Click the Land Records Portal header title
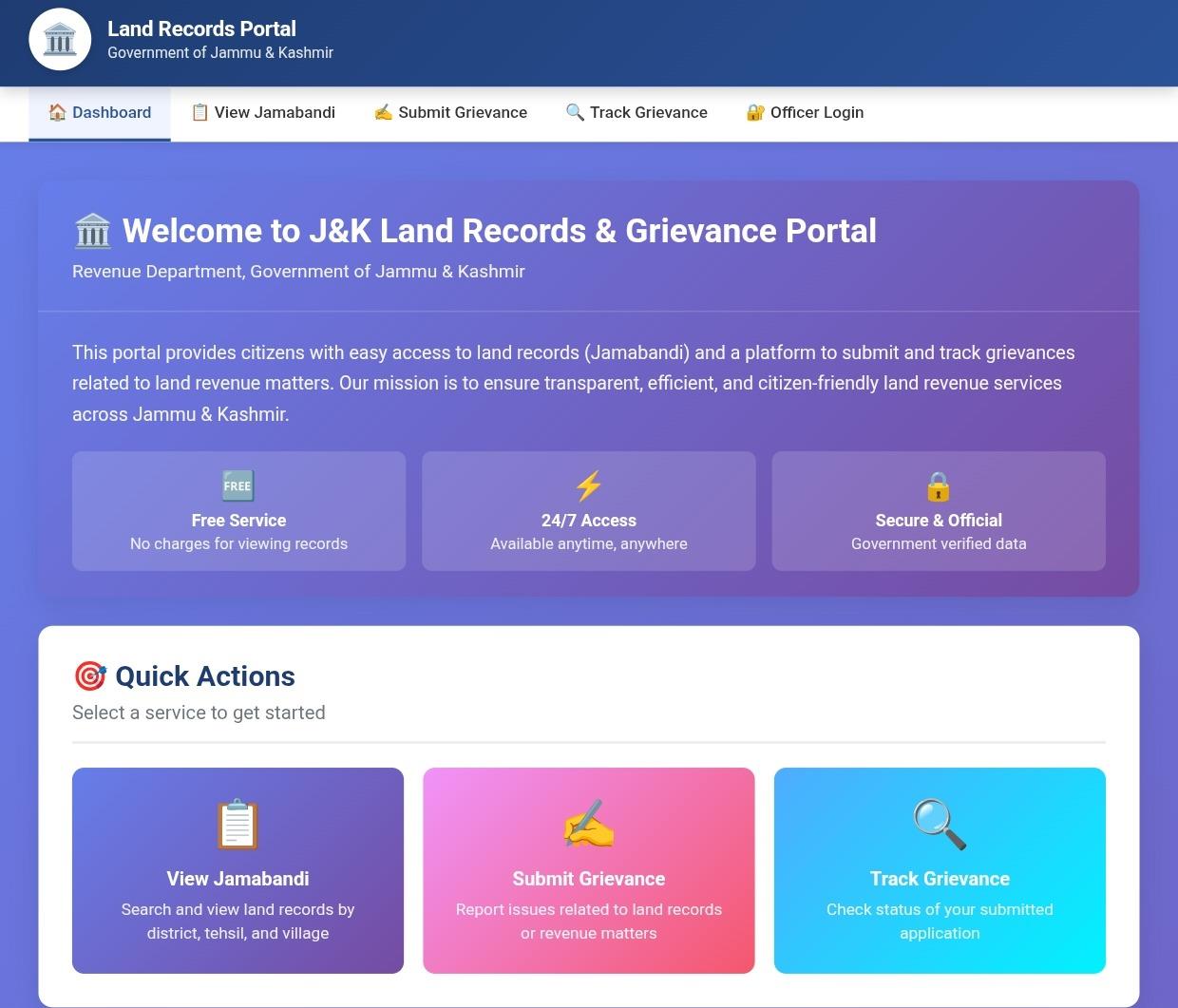The image size is (1178, 1008). [201, 29]
